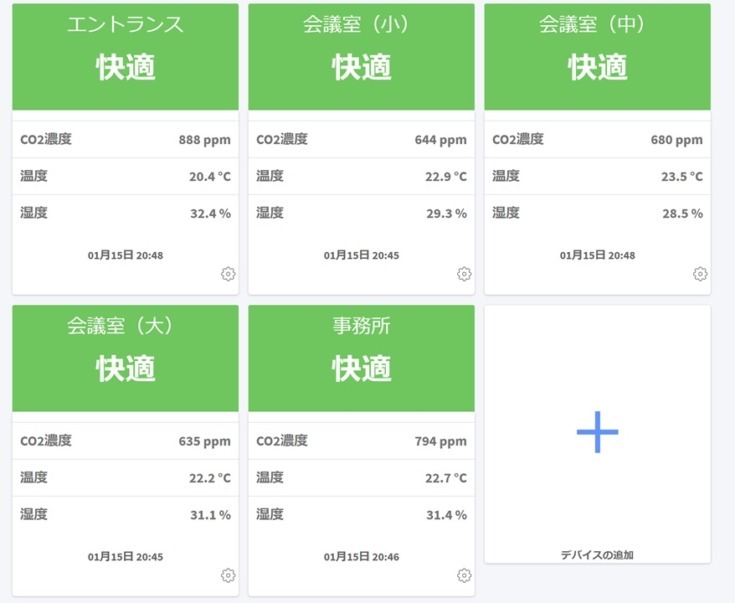The image size is (735, 603).
Task: Click the 22.9 °C temperature in 会議室（小）
Action: 445,177
